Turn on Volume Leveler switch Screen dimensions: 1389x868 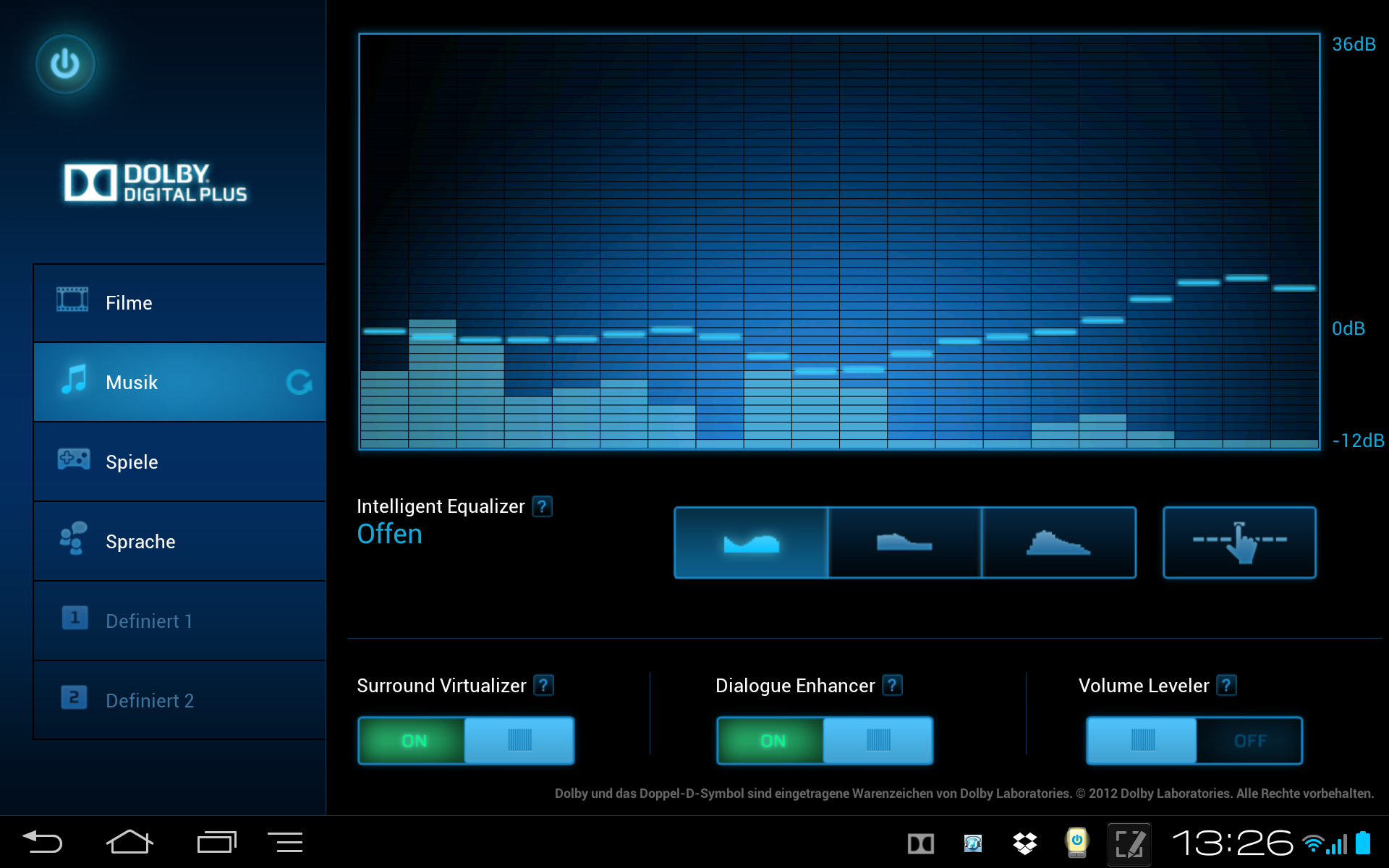click(x=1194, y=741)
